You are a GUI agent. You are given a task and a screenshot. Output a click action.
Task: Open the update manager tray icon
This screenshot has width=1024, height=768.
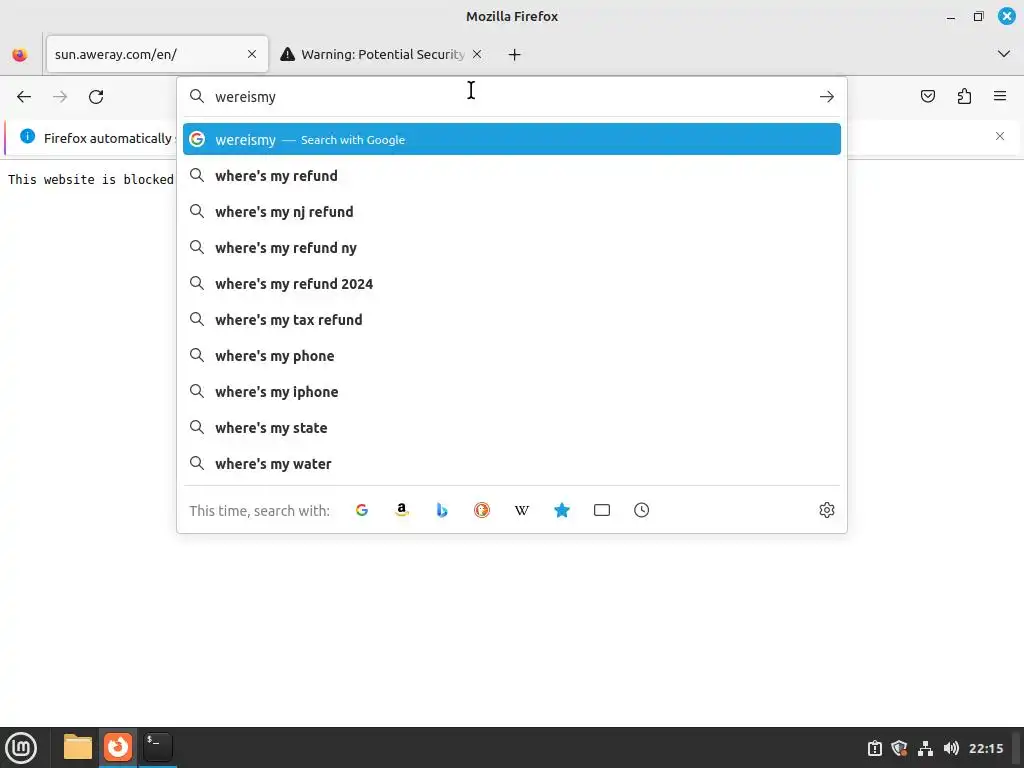[874, 748]
